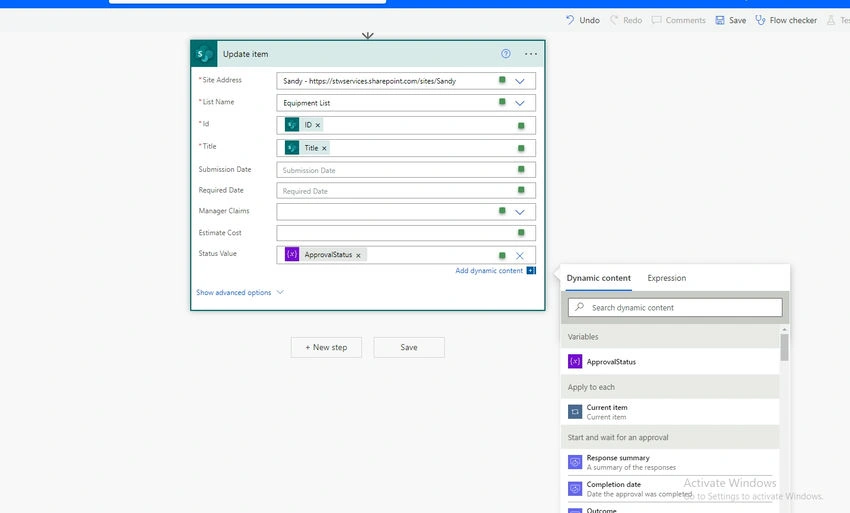Click the Required Date input field
Screen dimensions: 850x513
pos(406,191)
